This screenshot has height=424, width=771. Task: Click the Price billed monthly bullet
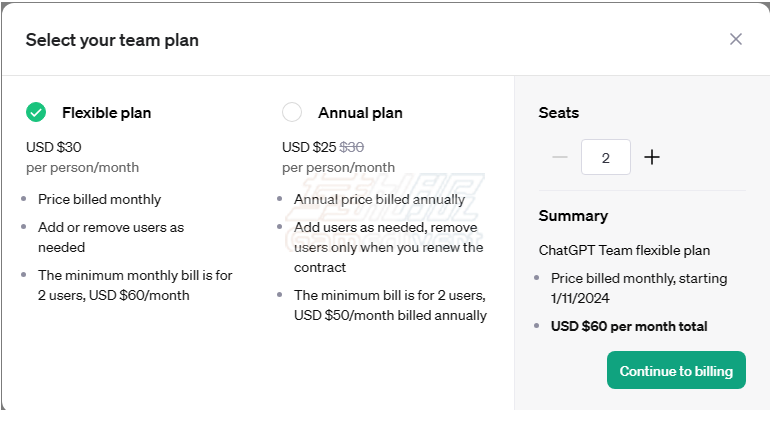click(x=99, y=199)
